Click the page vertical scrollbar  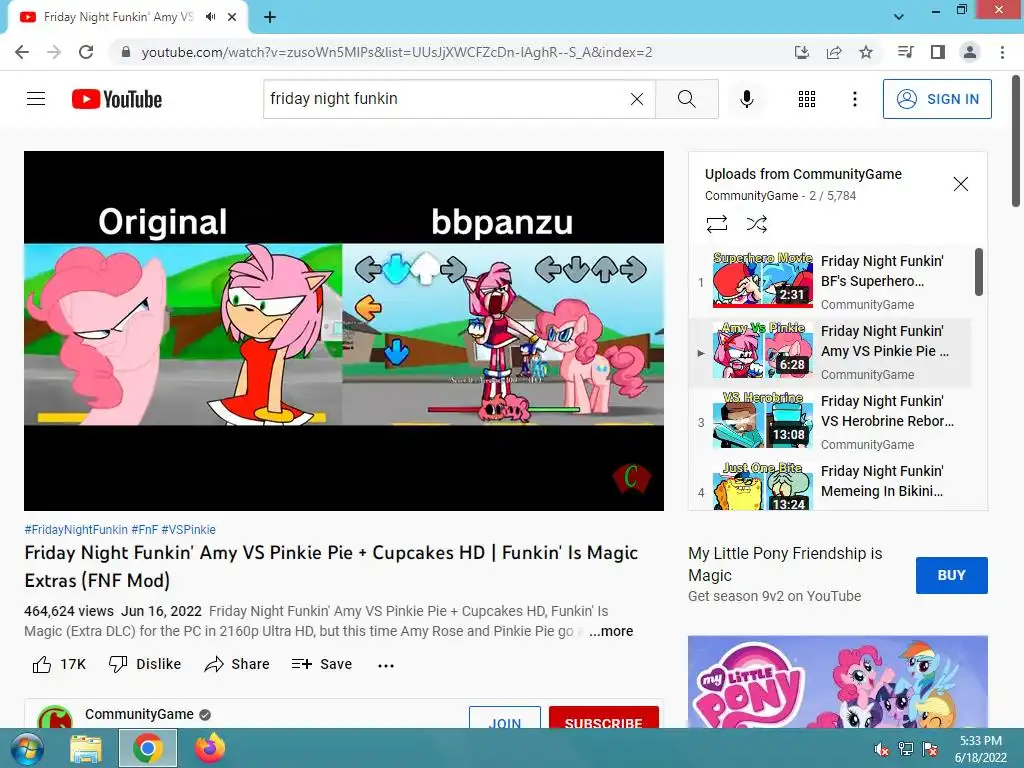click(1017, 140)
